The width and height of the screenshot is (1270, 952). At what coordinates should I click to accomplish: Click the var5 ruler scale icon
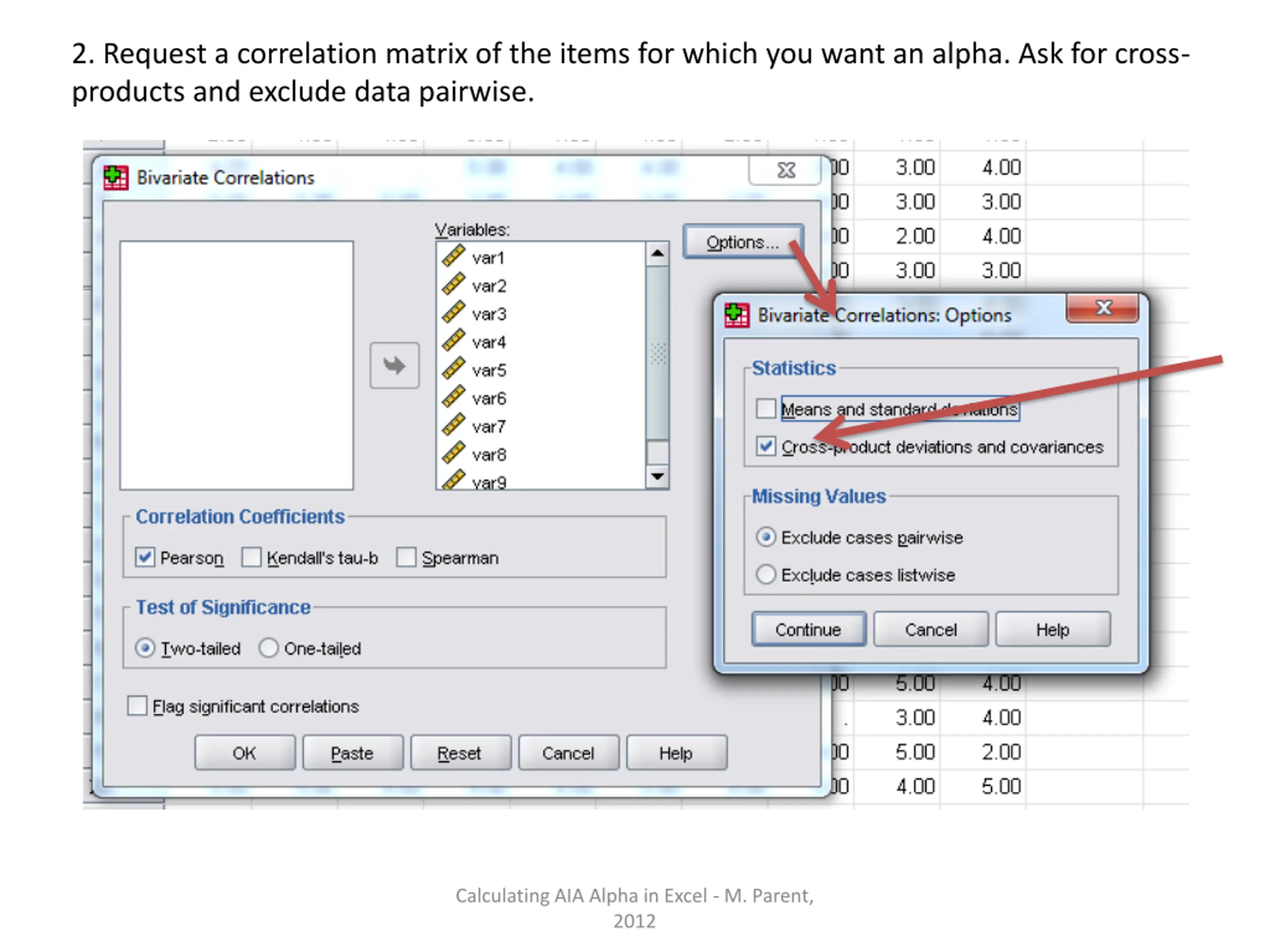[x=453, y=368]
